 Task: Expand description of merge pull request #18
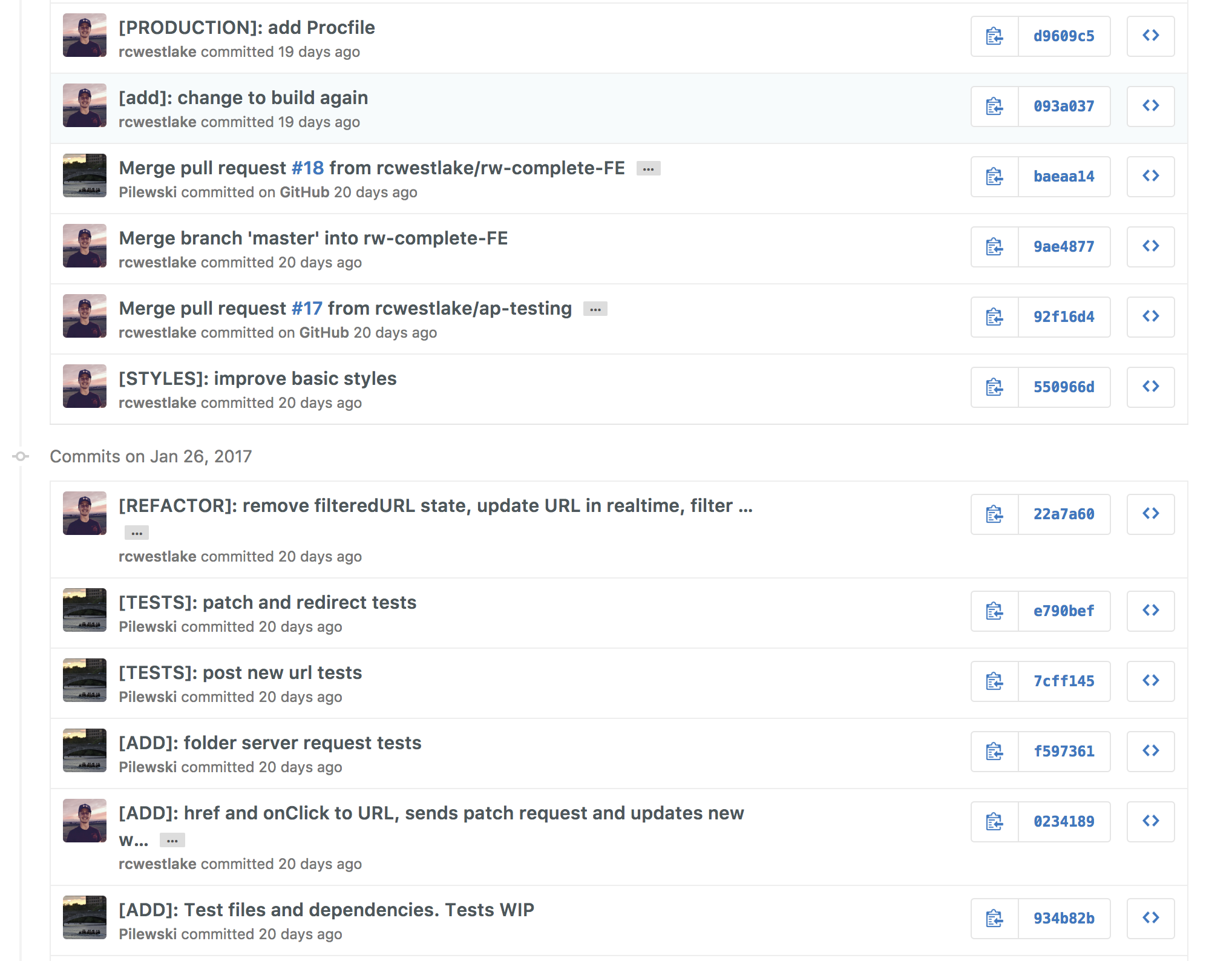648,169
